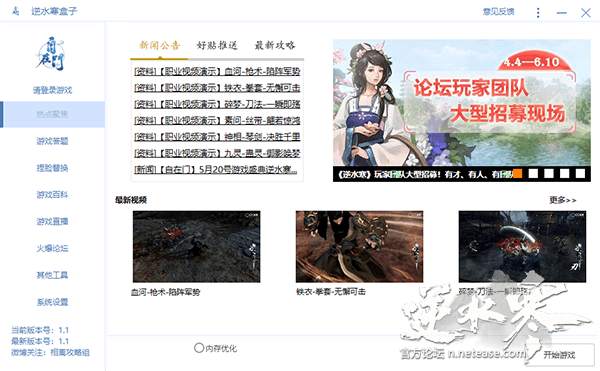Open 其他工具 in the sidebar
The width and height of the screenshot is (600, 371).
52,275
